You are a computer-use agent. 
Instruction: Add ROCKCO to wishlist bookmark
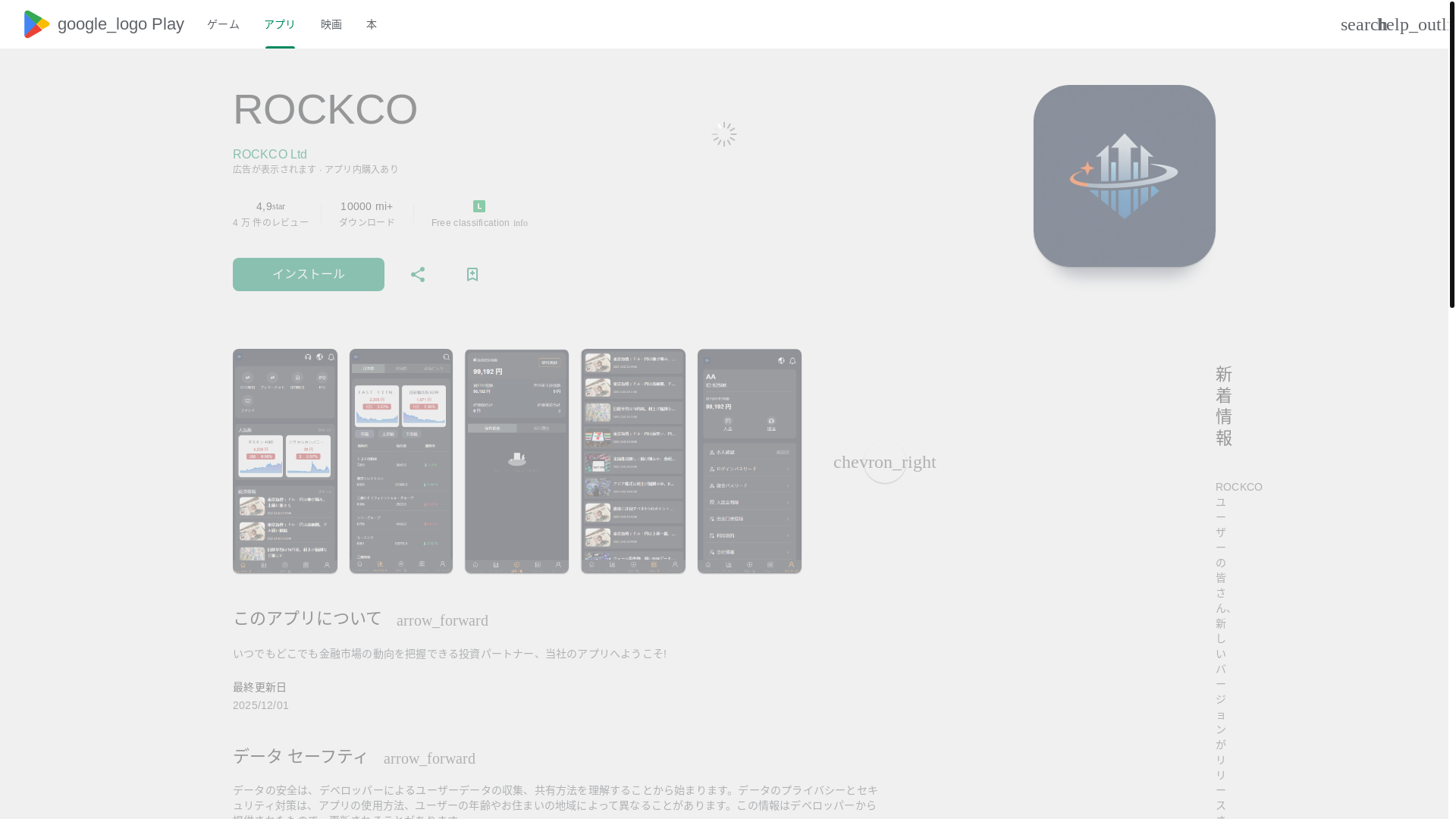[x=472, y=275]
